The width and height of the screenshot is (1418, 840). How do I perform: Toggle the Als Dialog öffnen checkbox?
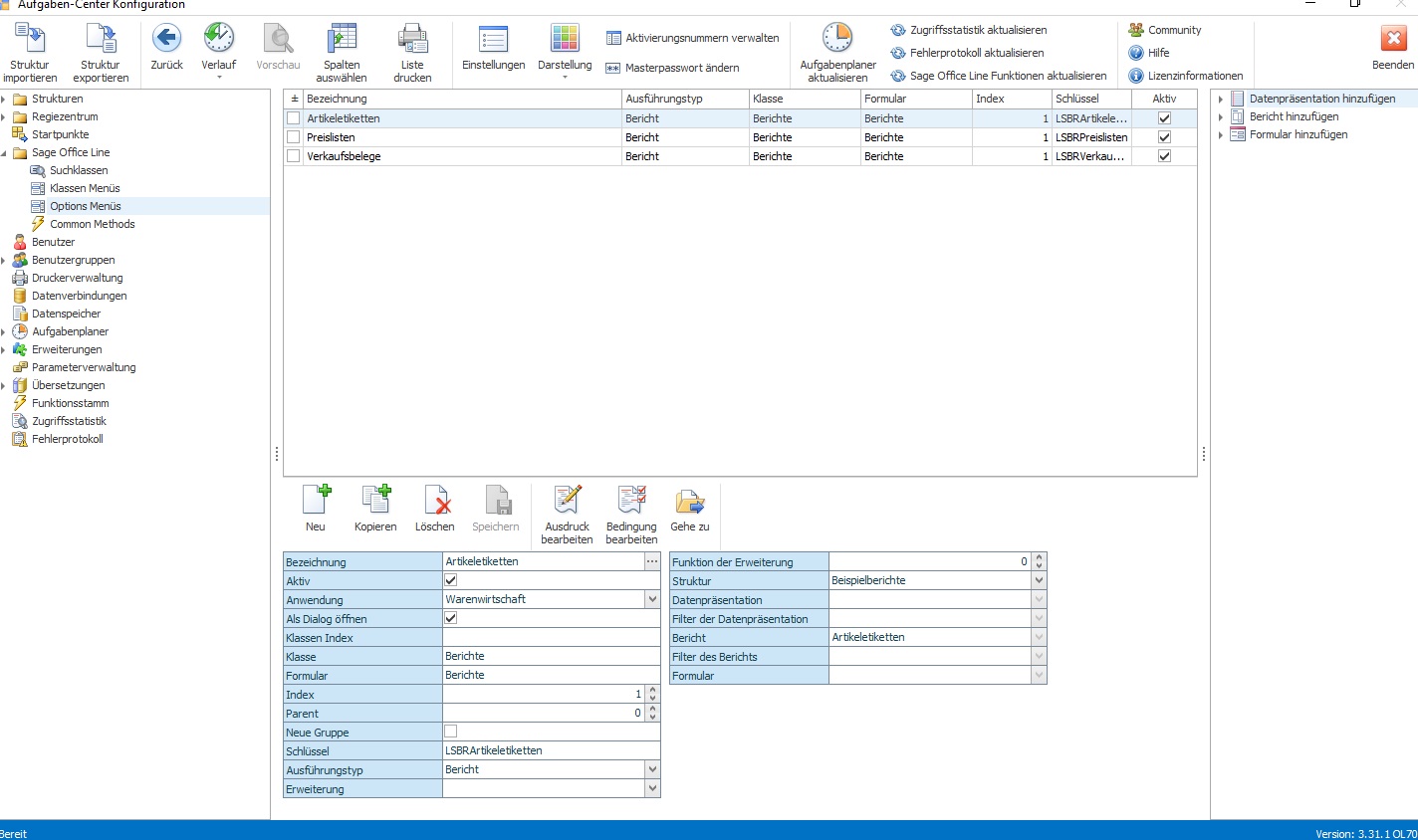tap(450, 618)
